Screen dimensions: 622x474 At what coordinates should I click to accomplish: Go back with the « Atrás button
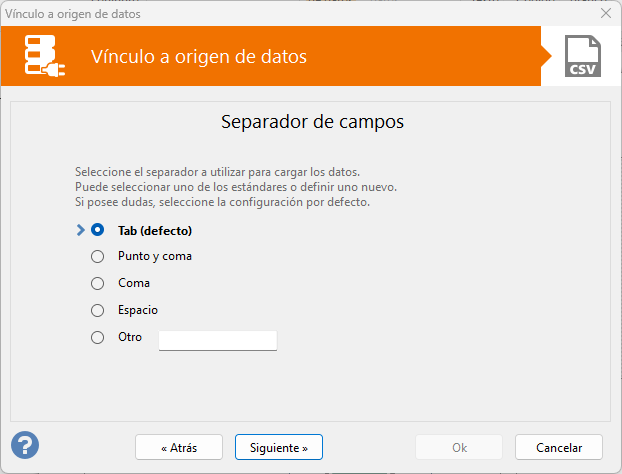click(x=179, y=447)
